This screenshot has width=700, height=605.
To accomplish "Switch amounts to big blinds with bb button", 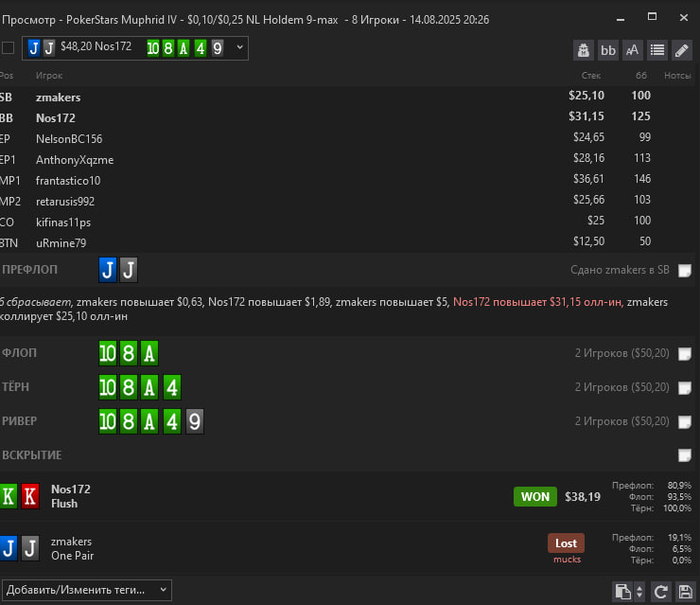I will [x=608, y=50].
